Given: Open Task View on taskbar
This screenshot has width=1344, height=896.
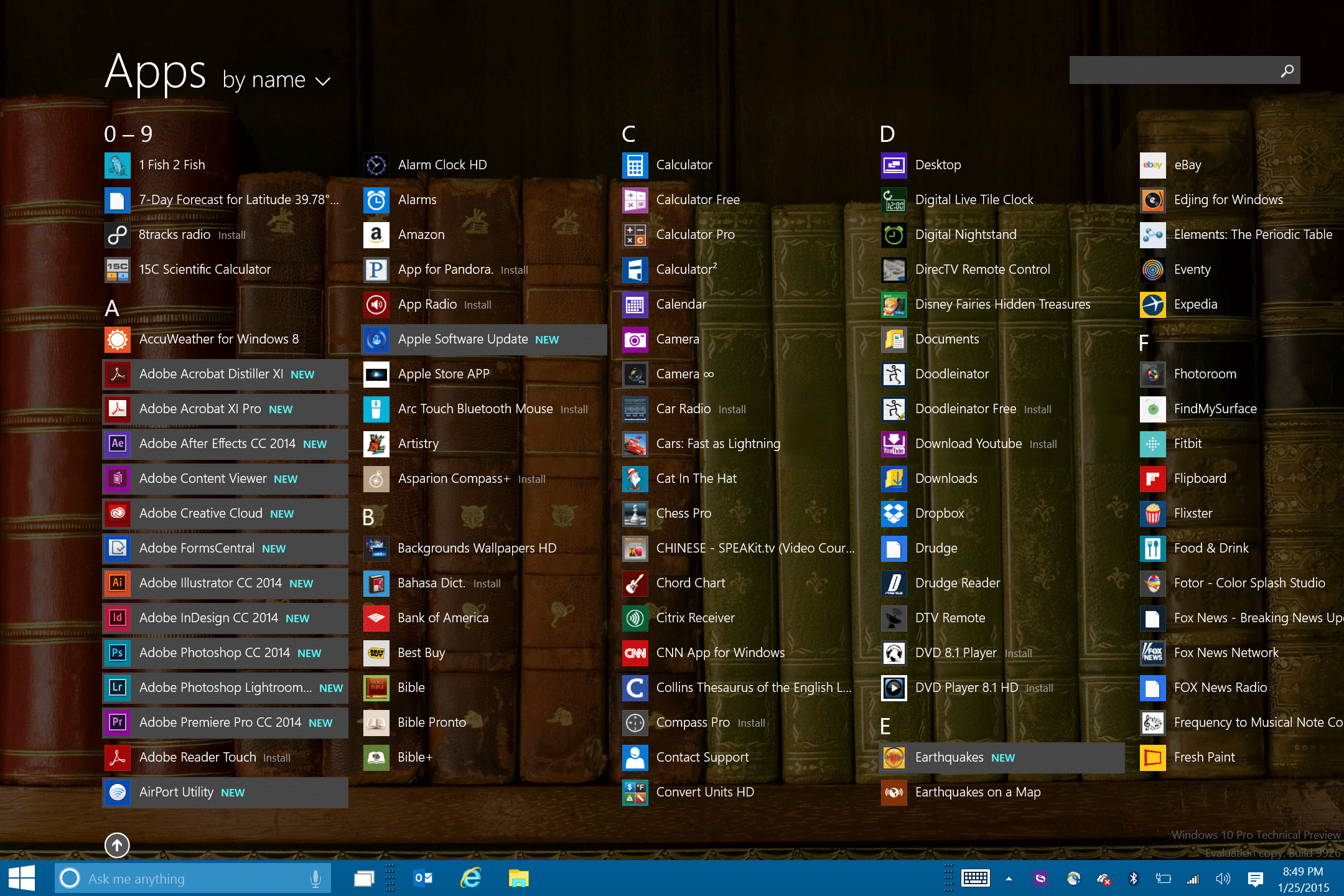Looking at the screenshot, I should pyautogui.click(x=364, y=879).
